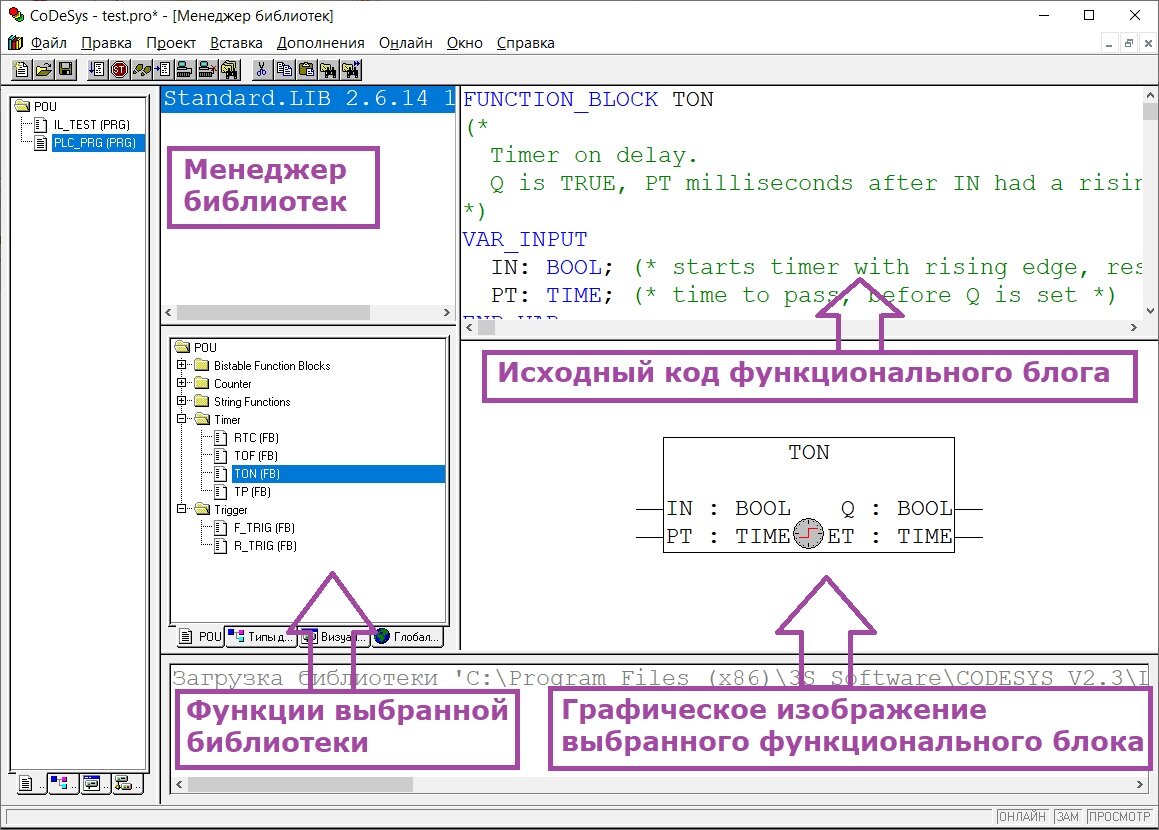The image size is (1159, 830).
Task: Switch to library Глобал... tab
Action: click(x=407, y=636)
